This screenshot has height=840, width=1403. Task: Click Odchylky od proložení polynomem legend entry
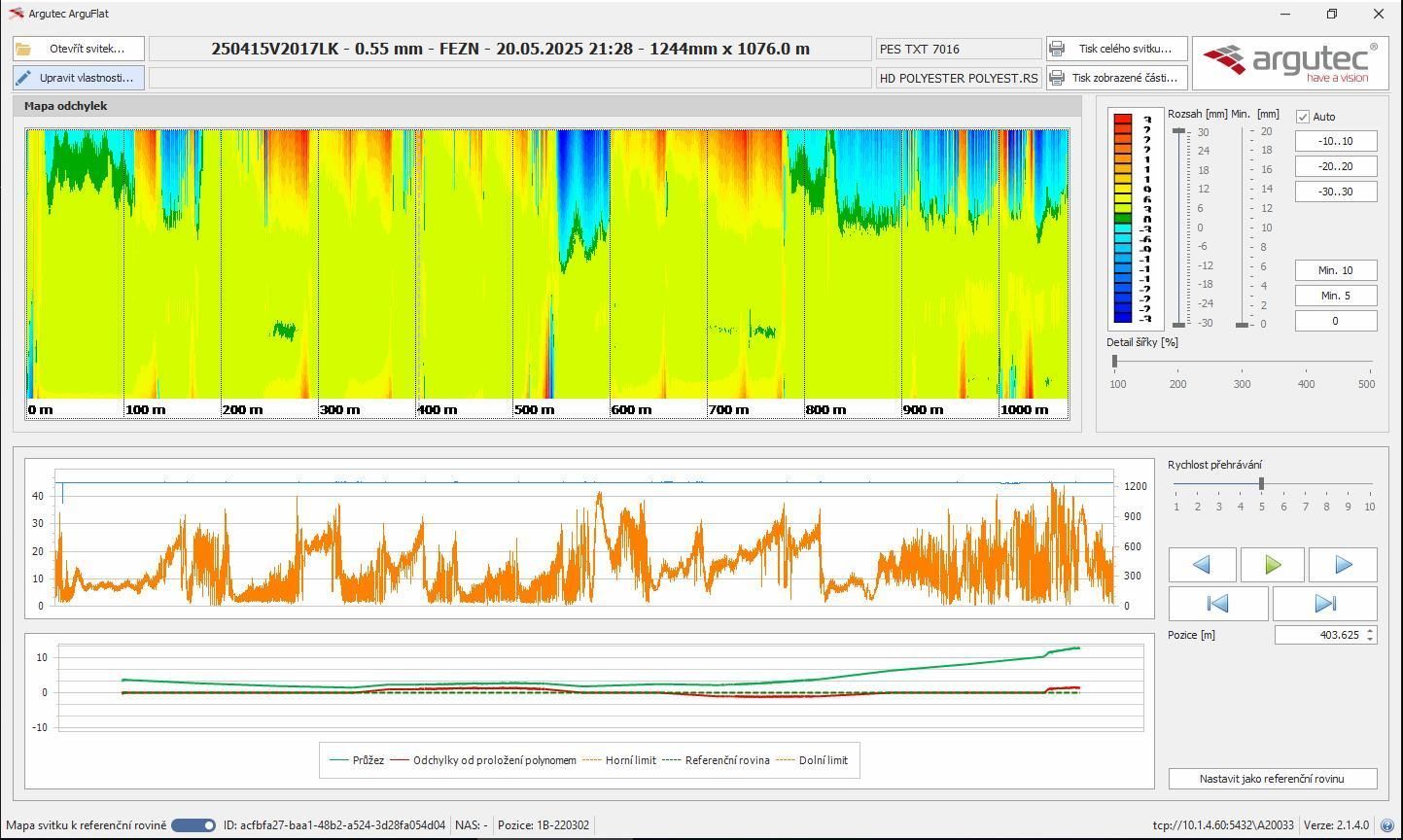coord(483,760)
